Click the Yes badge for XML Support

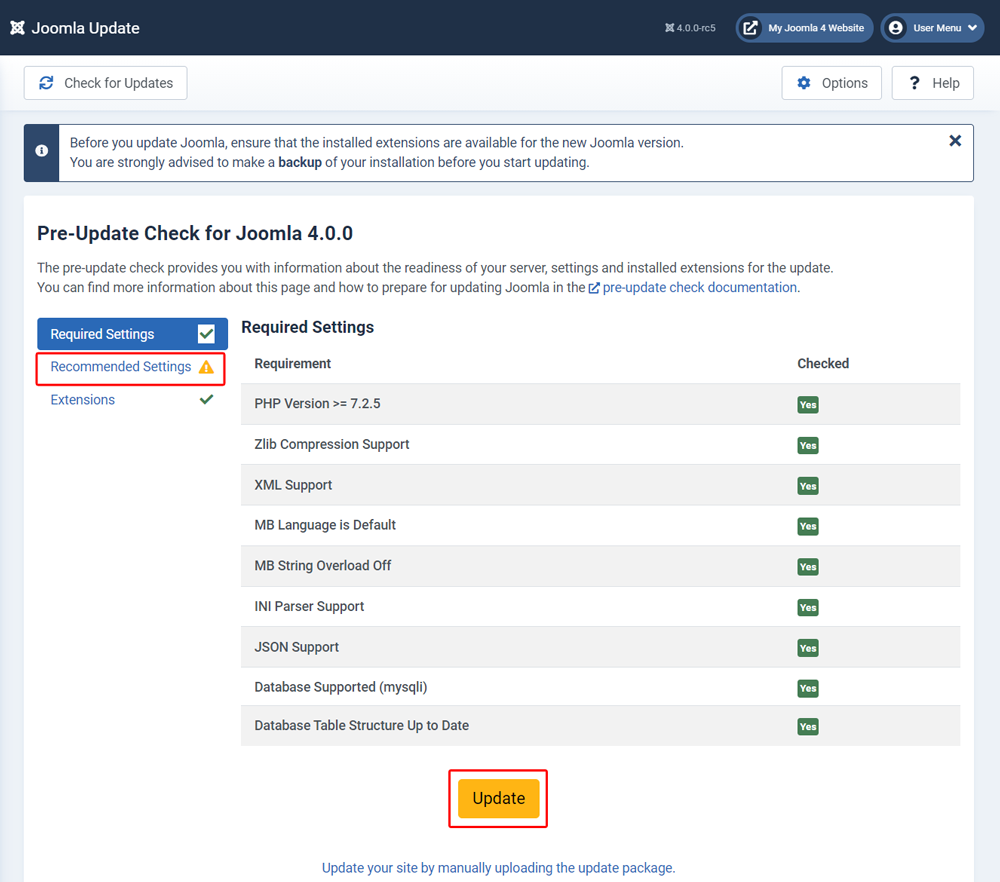(808, 486)
